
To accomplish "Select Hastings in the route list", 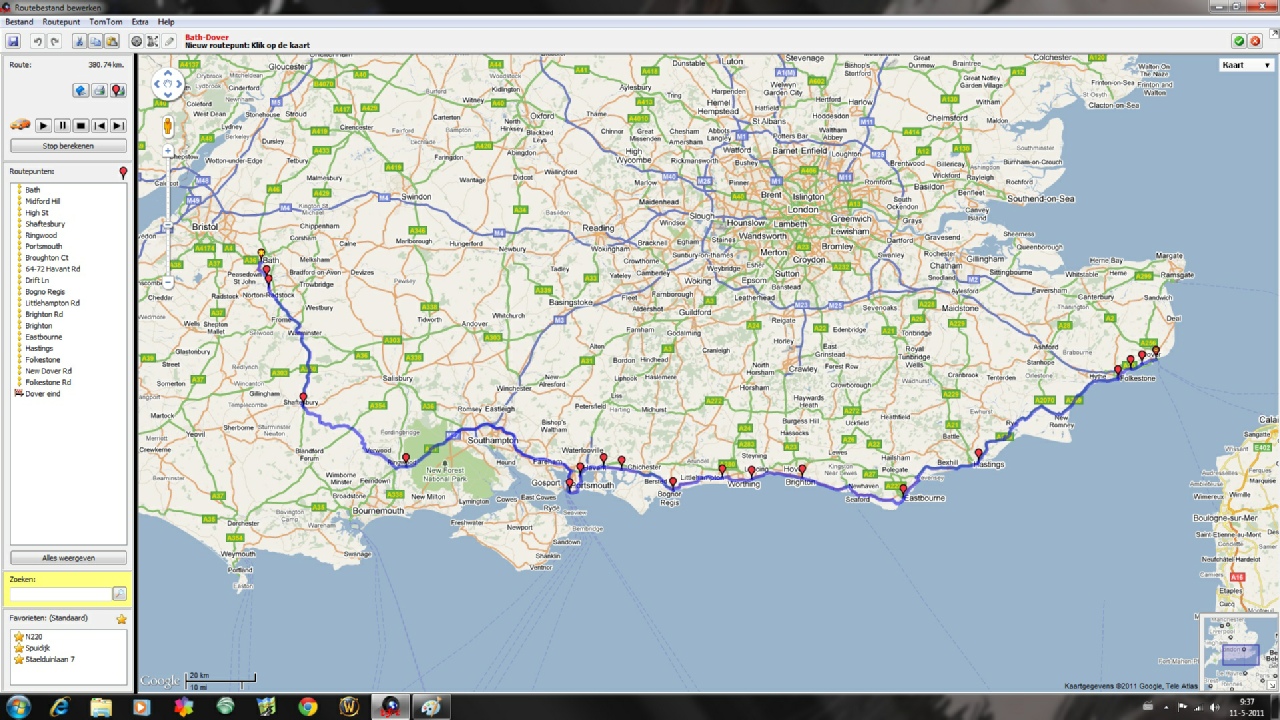I will pyautogui.click(x=41, y=348).
